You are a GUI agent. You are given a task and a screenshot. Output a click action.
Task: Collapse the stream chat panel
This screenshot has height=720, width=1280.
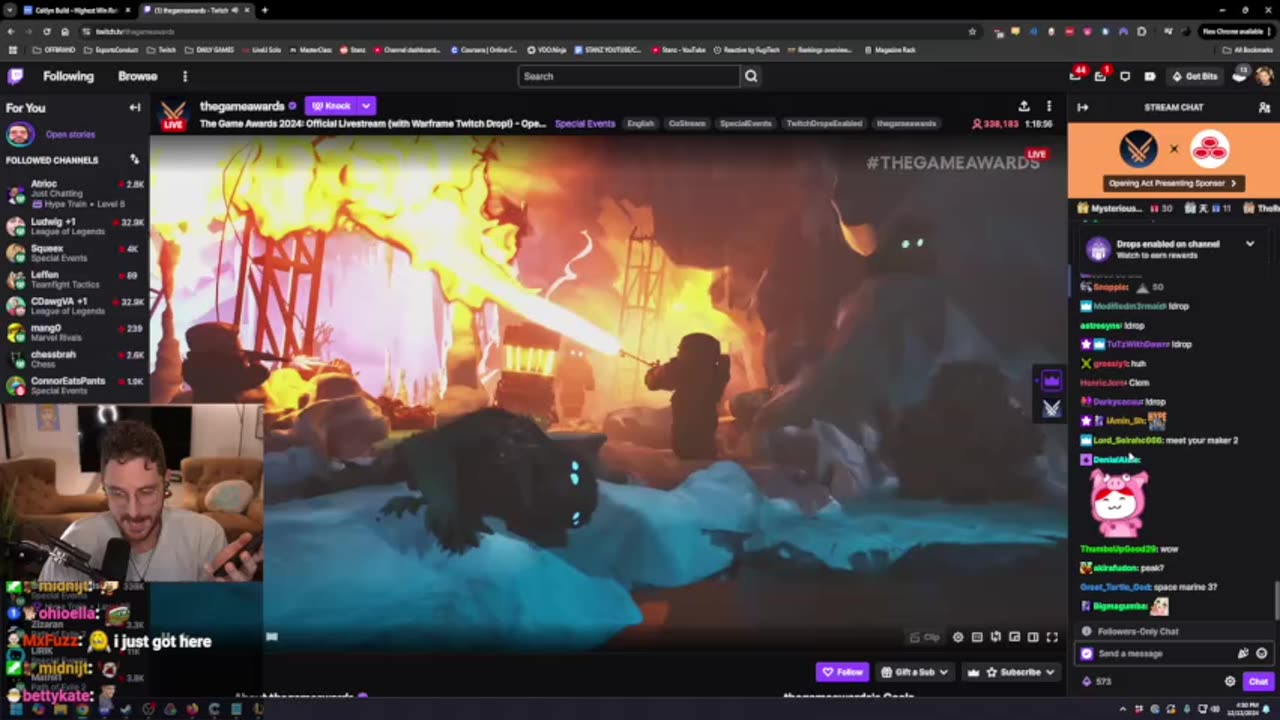tap(1082, 107)
